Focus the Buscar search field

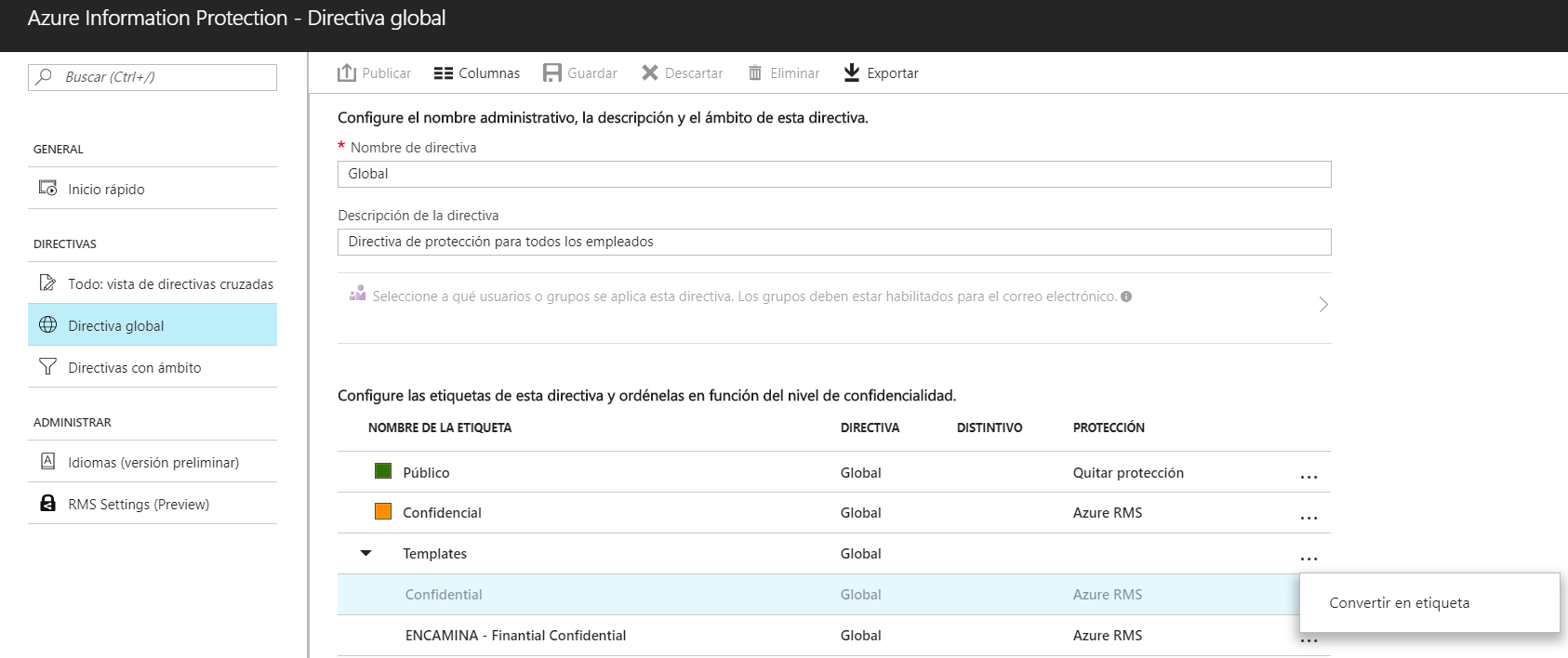[x=153, y=77]
